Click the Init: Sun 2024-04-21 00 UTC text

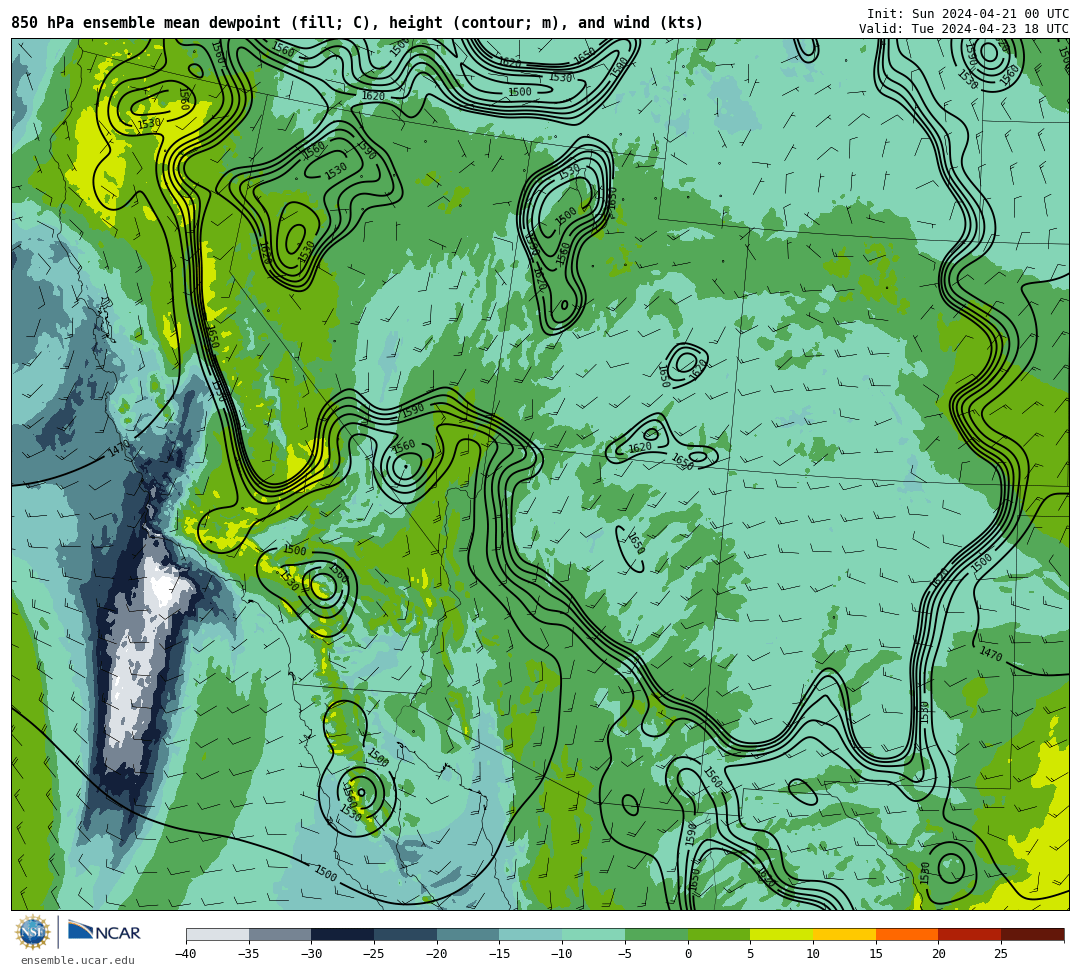click(968, 14)
